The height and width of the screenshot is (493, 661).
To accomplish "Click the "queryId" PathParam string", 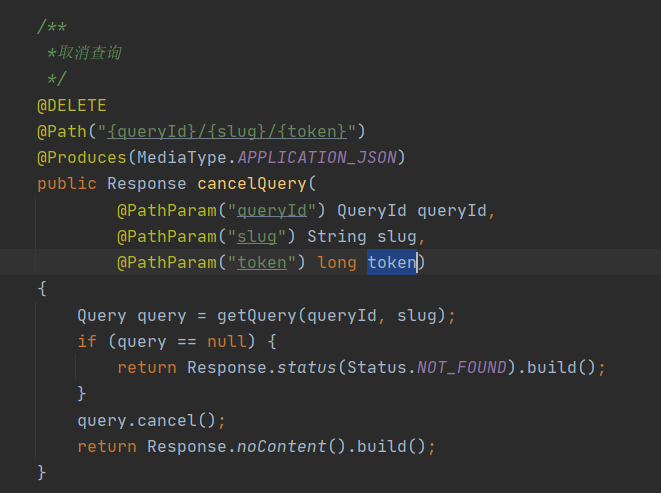I will 272,210.
